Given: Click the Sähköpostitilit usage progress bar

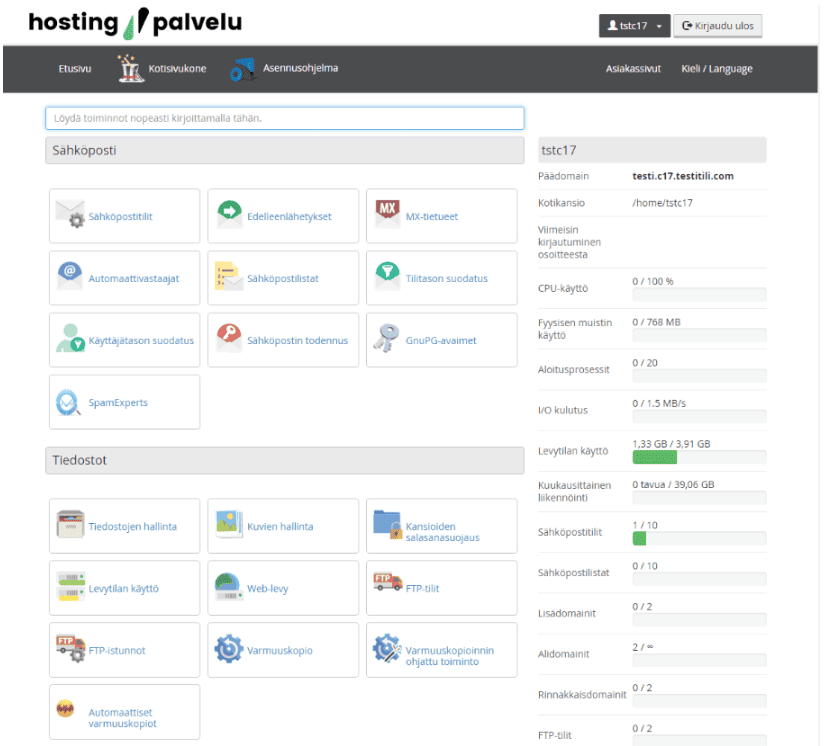Looking at the screenshot, I should tap(699, 538).
